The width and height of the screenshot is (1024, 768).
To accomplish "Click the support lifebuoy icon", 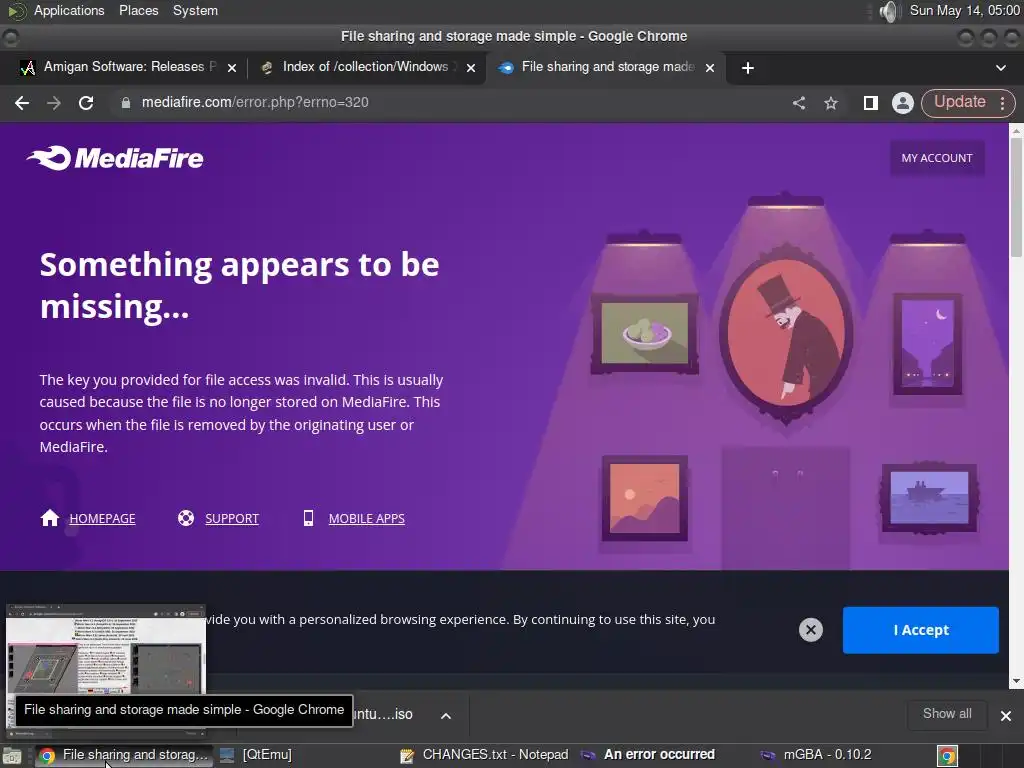I will point(186,518).
